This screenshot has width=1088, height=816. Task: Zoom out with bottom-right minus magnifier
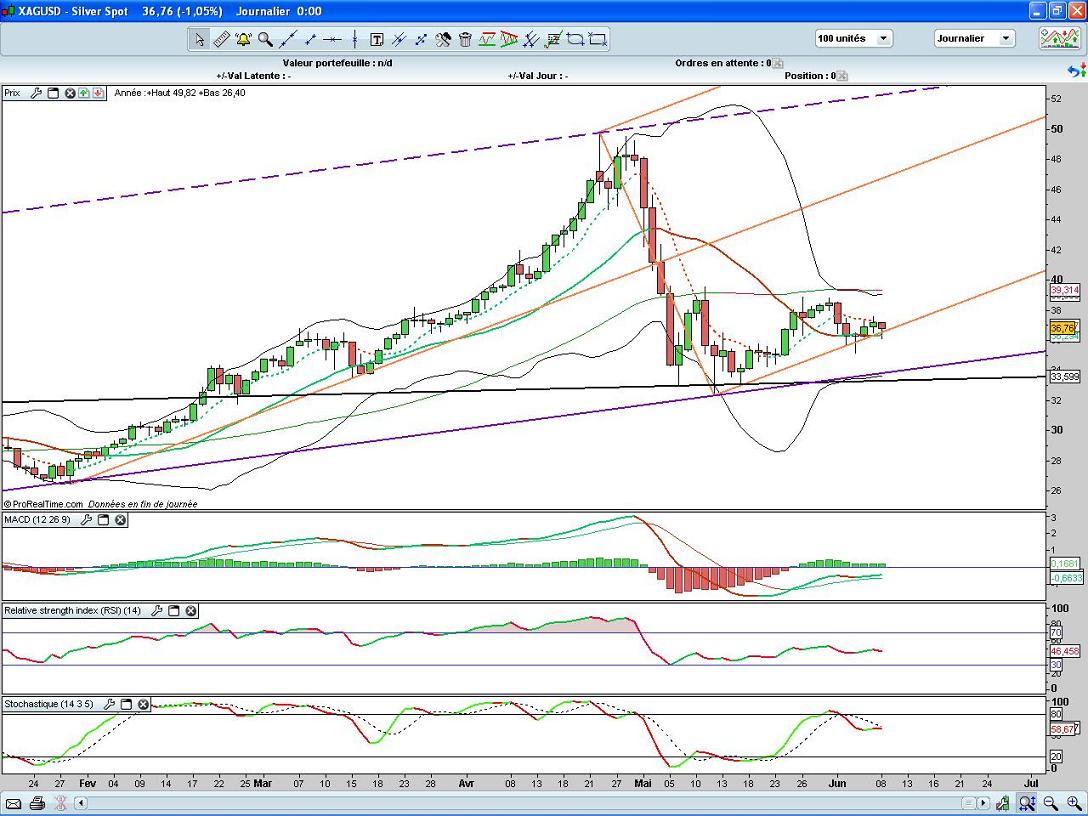coord(1050,803)
